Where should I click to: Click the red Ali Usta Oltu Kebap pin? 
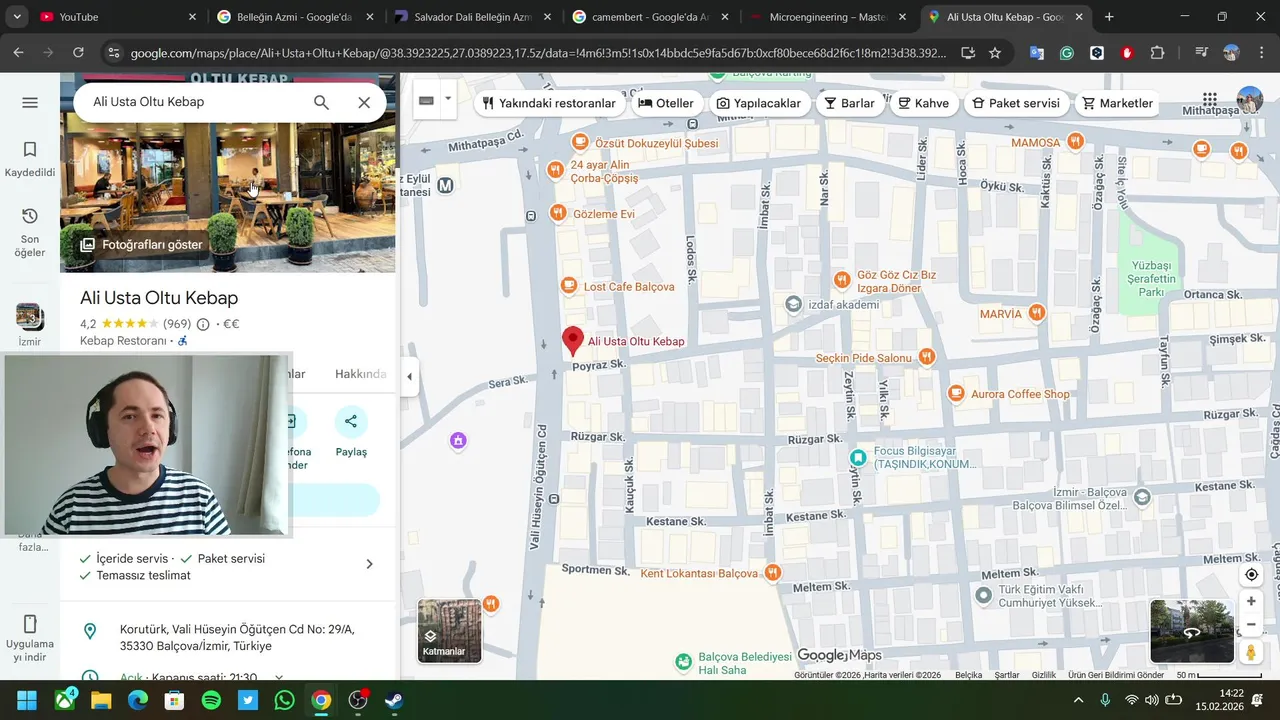573,340
